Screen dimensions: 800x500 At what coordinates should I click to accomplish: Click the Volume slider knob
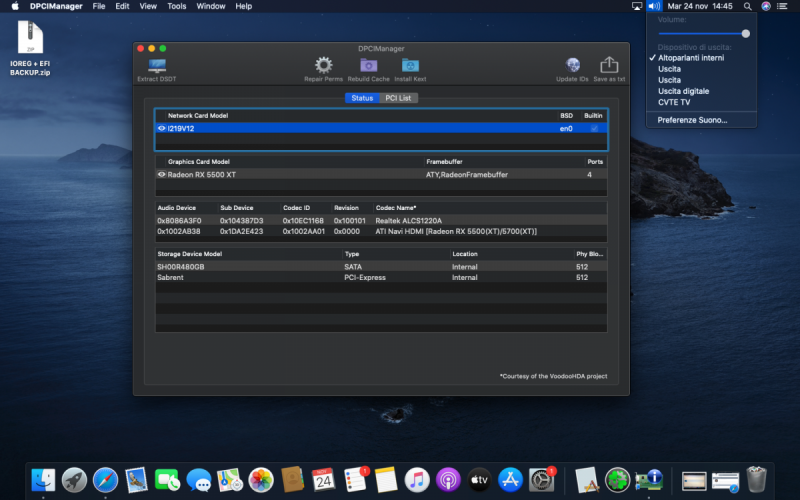[745, 33]
